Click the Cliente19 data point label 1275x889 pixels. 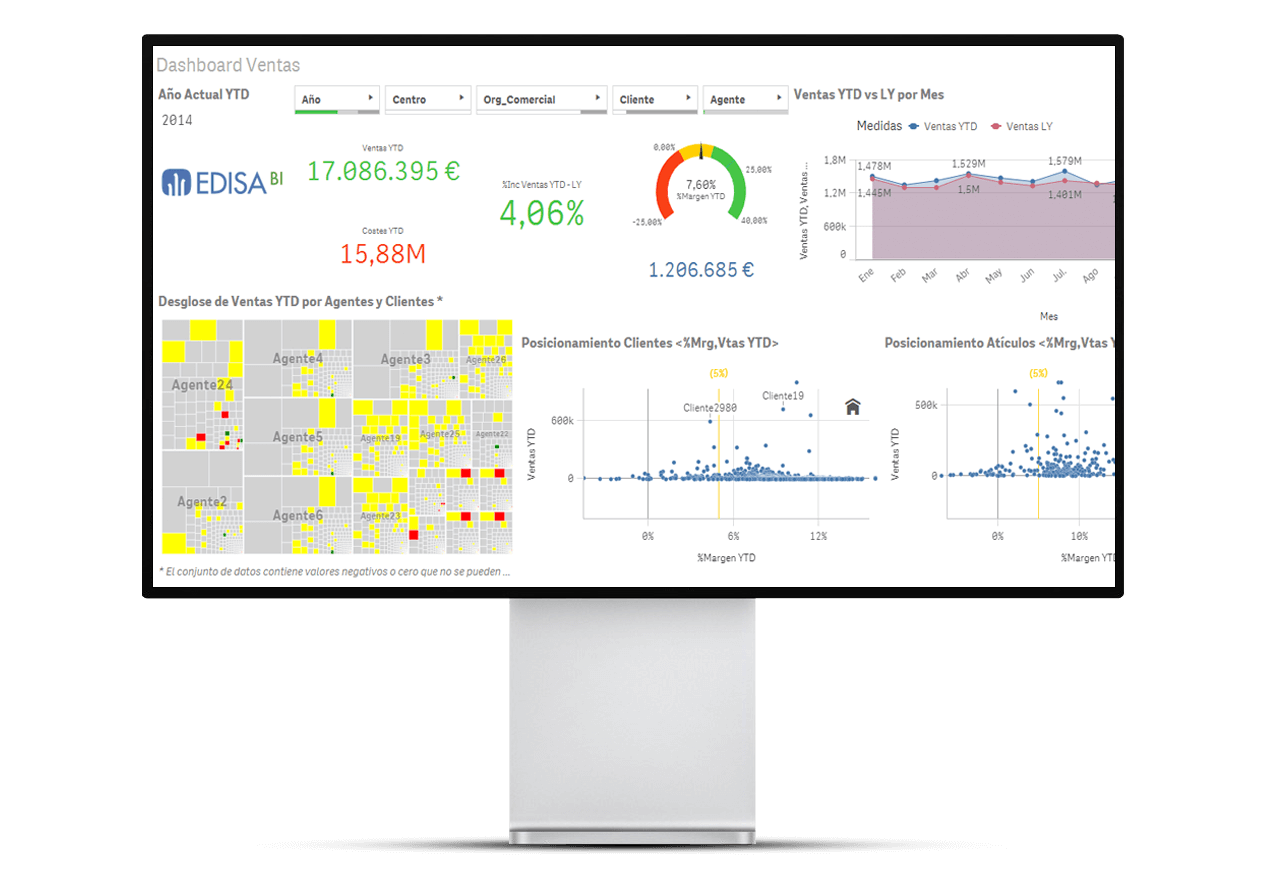[783, 396]
